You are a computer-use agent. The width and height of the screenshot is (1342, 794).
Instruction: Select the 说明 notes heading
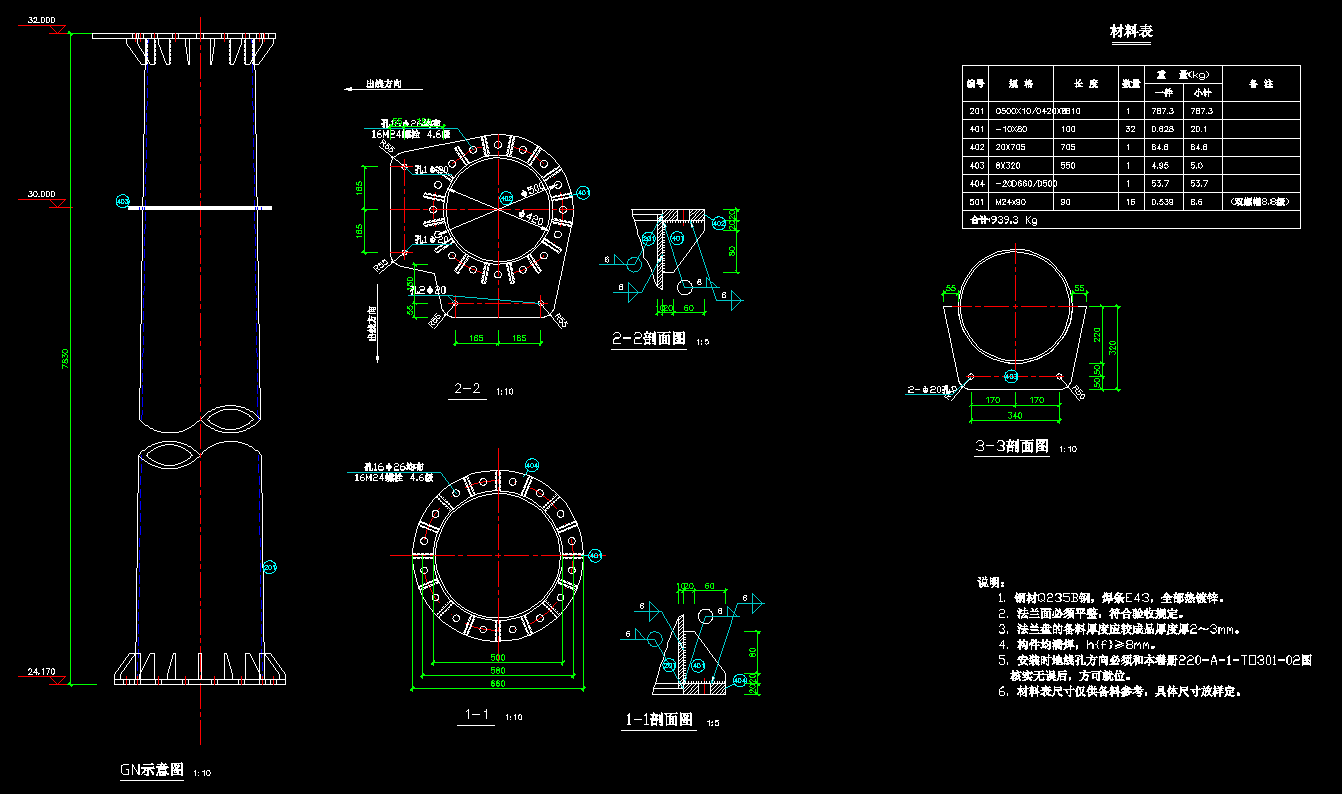pos(991,581)
